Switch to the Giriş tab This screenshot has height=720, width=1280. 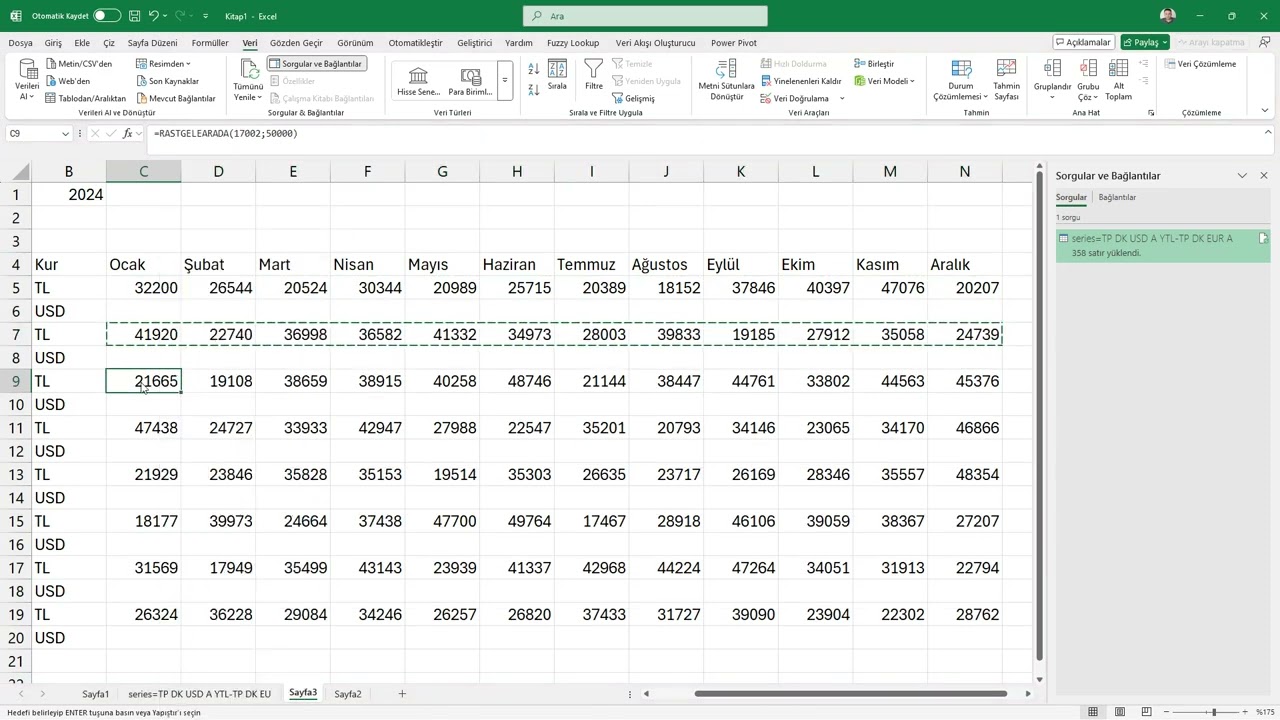53,43
